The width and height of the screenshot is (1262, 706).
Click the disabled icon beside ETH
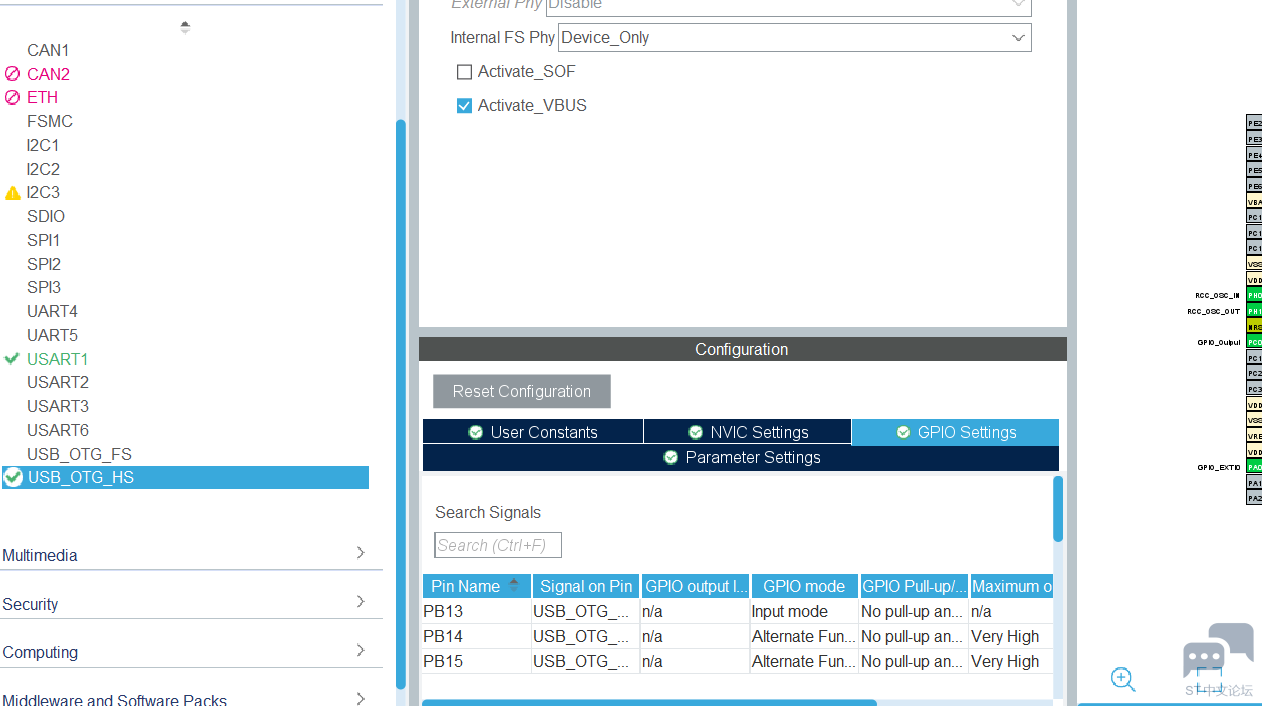(x=12, y=97)
